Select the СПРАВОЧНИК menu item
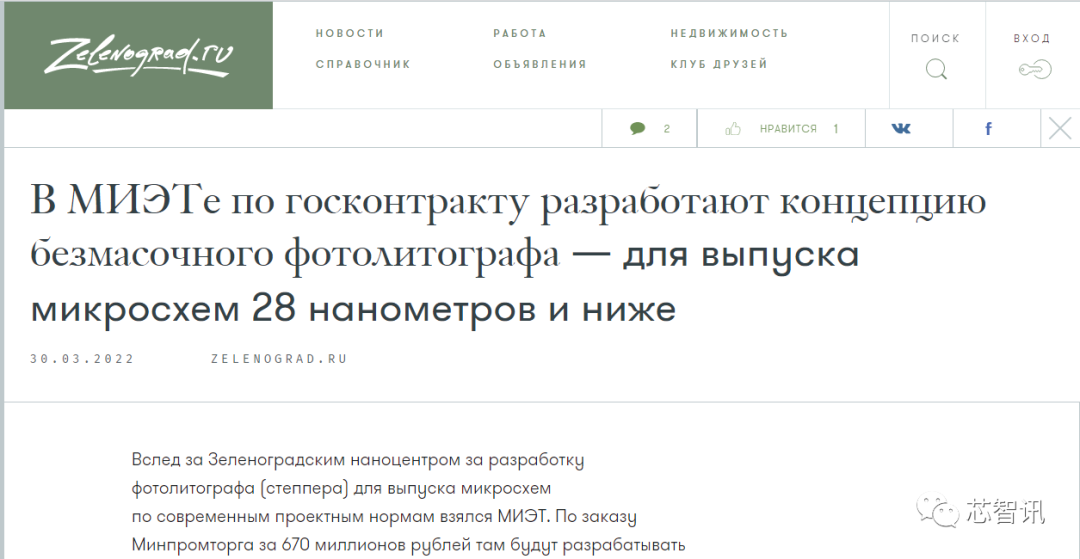Screen dimensions: 1080x559 click(363, 64)
